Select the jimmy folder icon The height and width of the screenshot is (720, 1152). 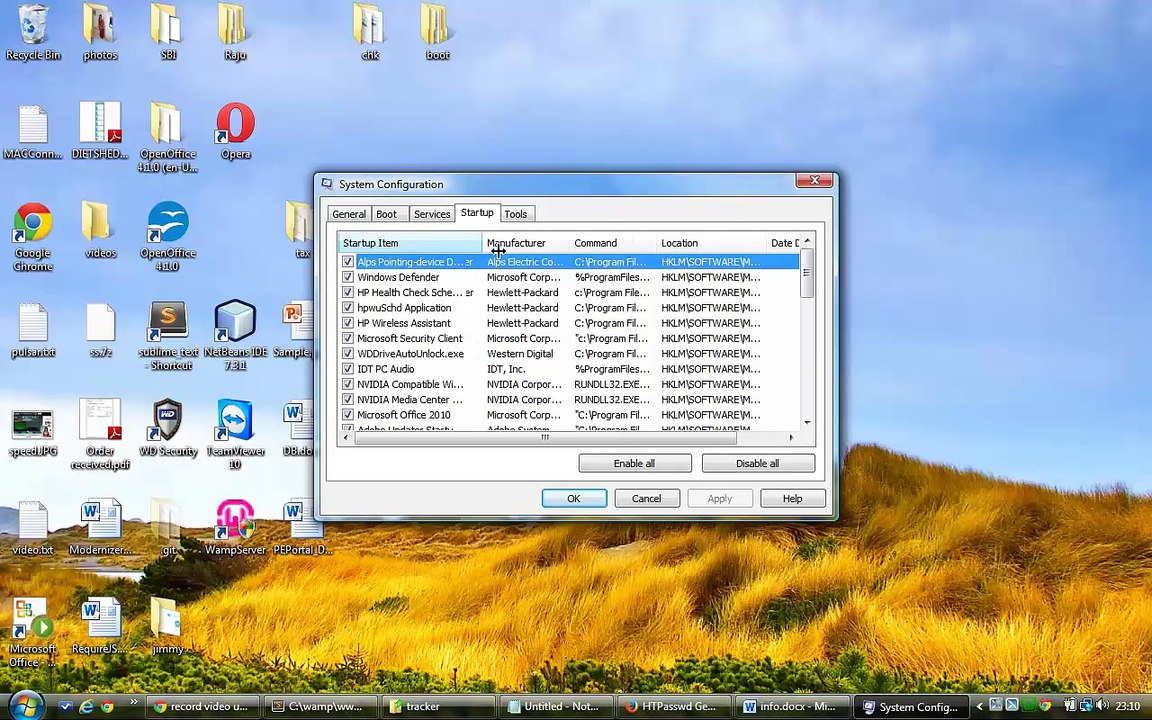(x=168, y=625)
